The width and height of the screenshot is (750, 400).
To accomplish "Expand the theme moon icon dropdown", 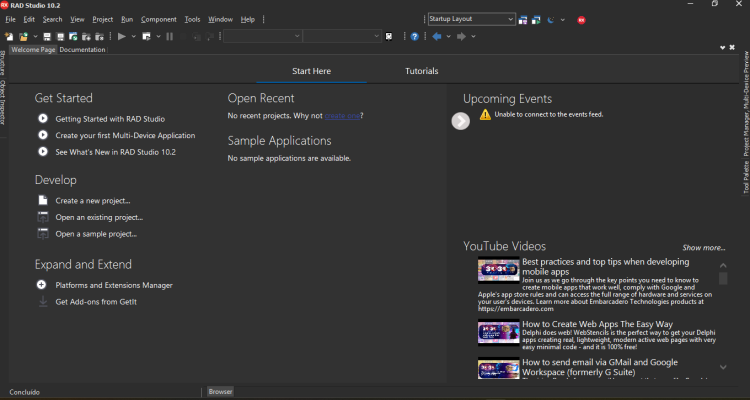I will (563, 20).
